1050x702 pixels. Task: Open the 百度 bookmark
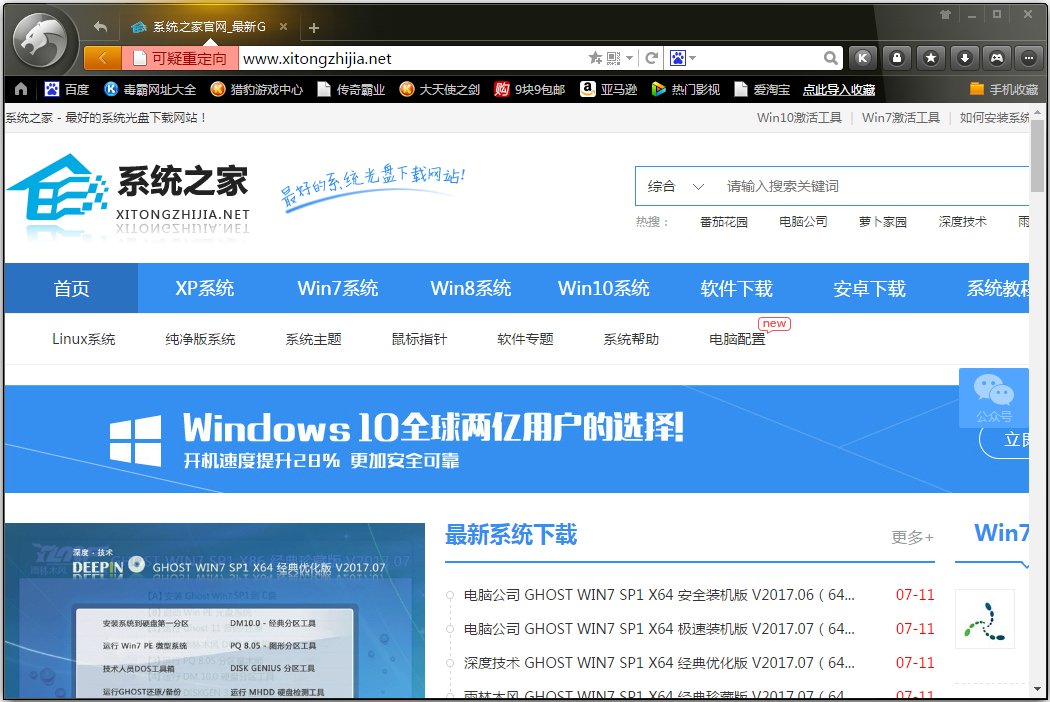(66, 89)
